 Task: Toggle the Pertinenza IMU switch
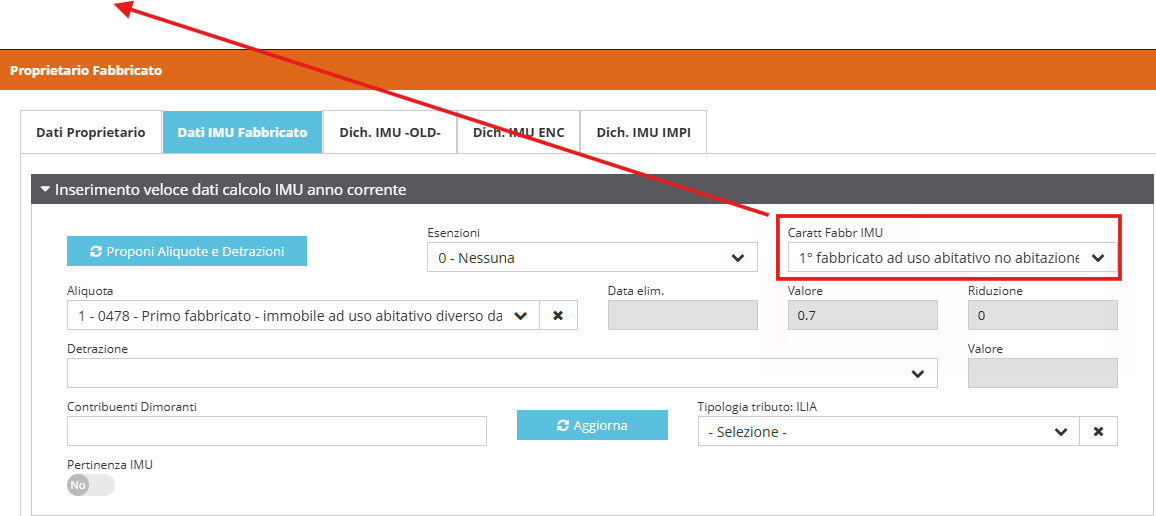pos(90,485)
